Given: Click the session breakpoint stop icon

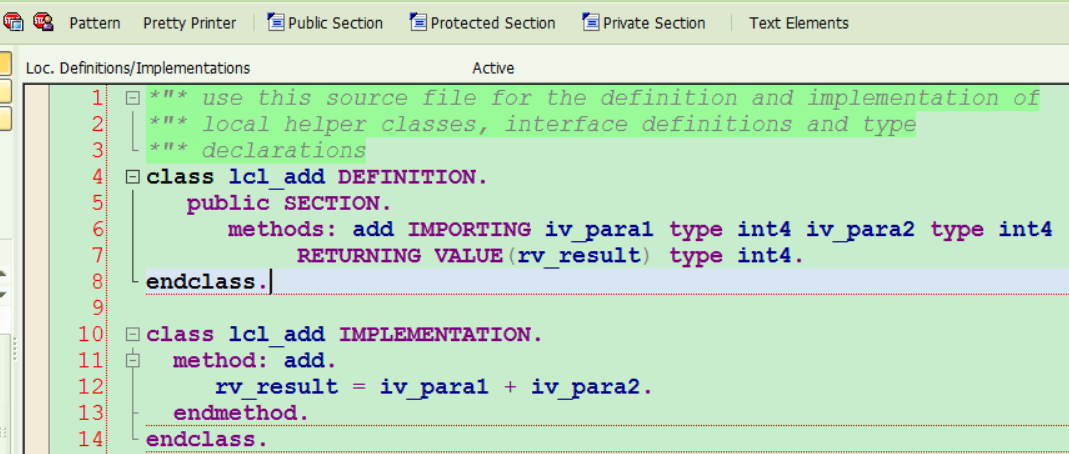Looking at the screenshot, I should pyautogui.click(x=13, y=22).
